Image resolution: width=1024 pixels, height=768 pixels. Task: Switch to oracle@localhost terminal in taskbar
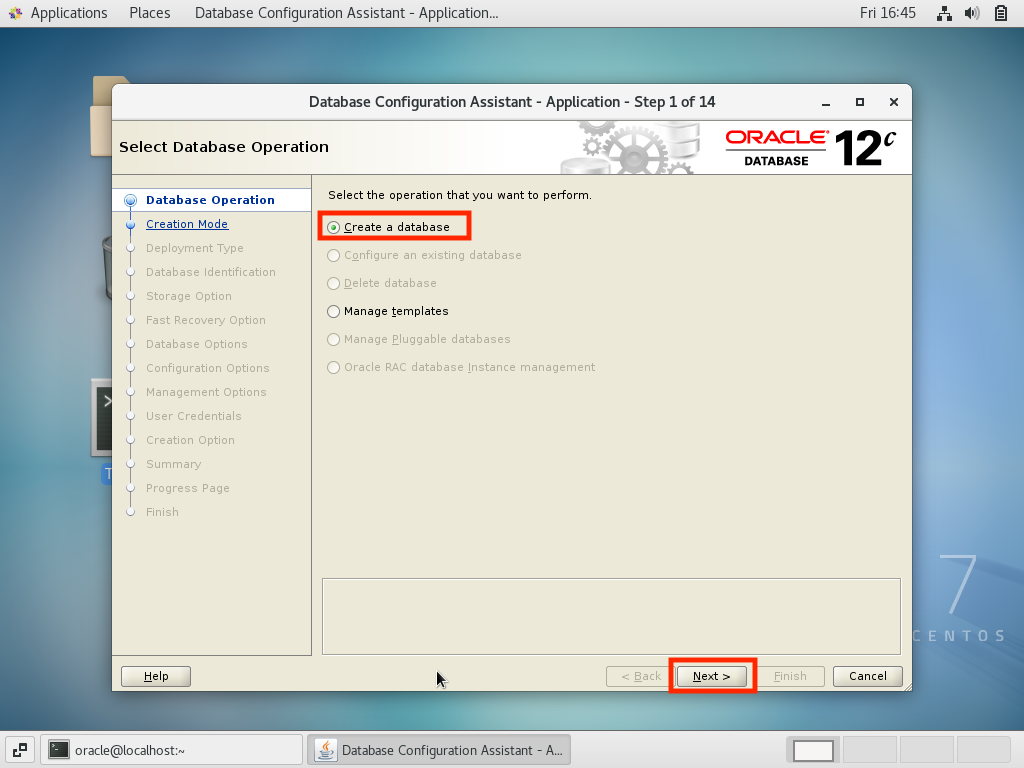pyautogui.click(x=172, y=750)
